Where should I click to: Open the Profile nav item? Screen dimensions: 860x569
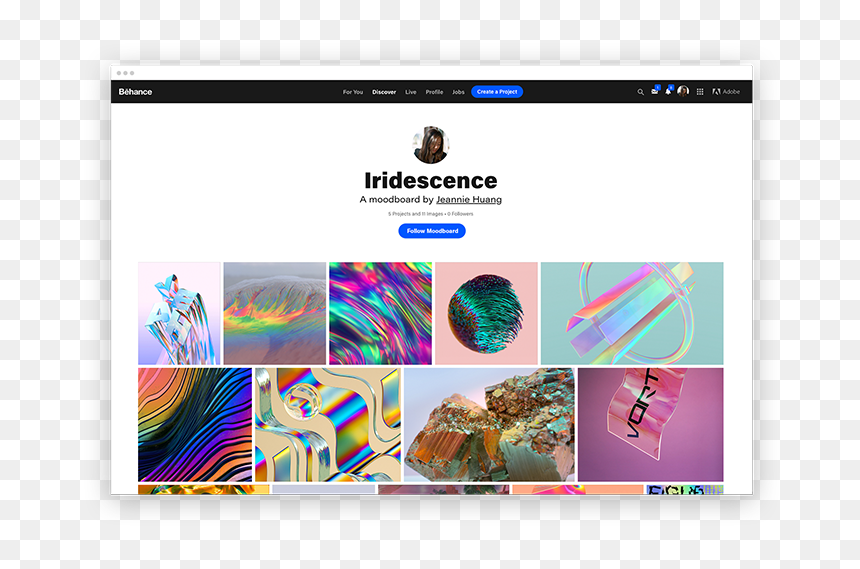pos(434,92)
